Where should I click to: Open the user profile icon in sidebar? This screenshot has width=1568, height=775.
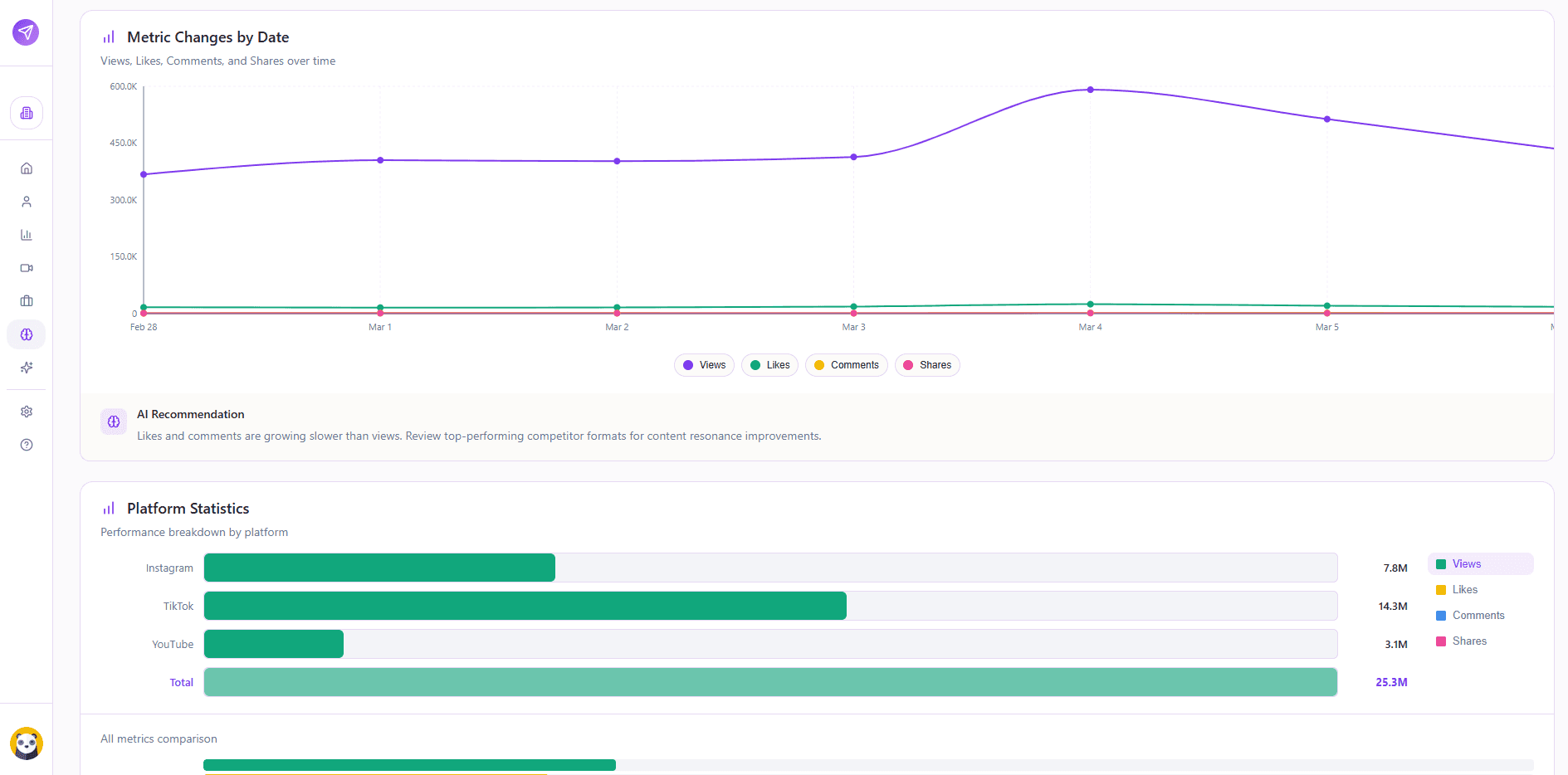pyautogui.click(x=27, y=202)
